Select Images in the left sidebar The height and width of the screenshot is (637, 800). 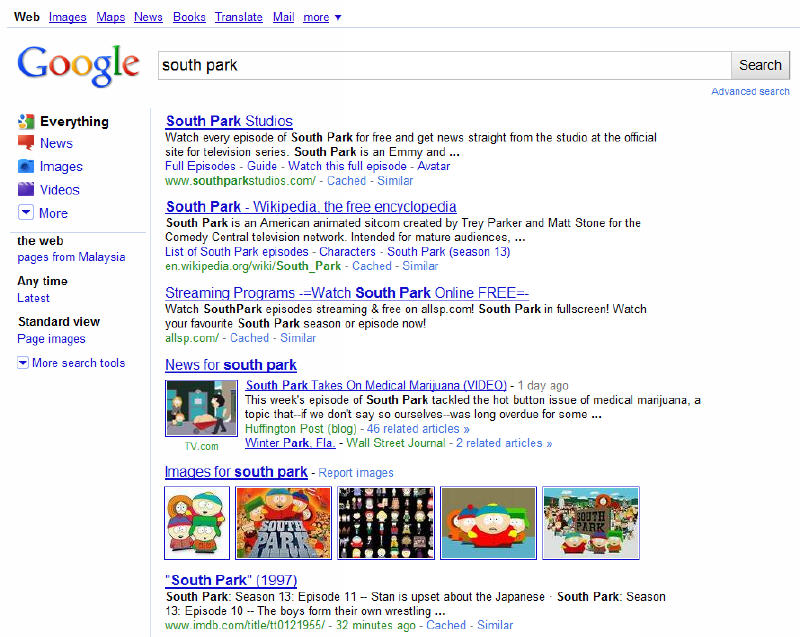tap(61, 167)
